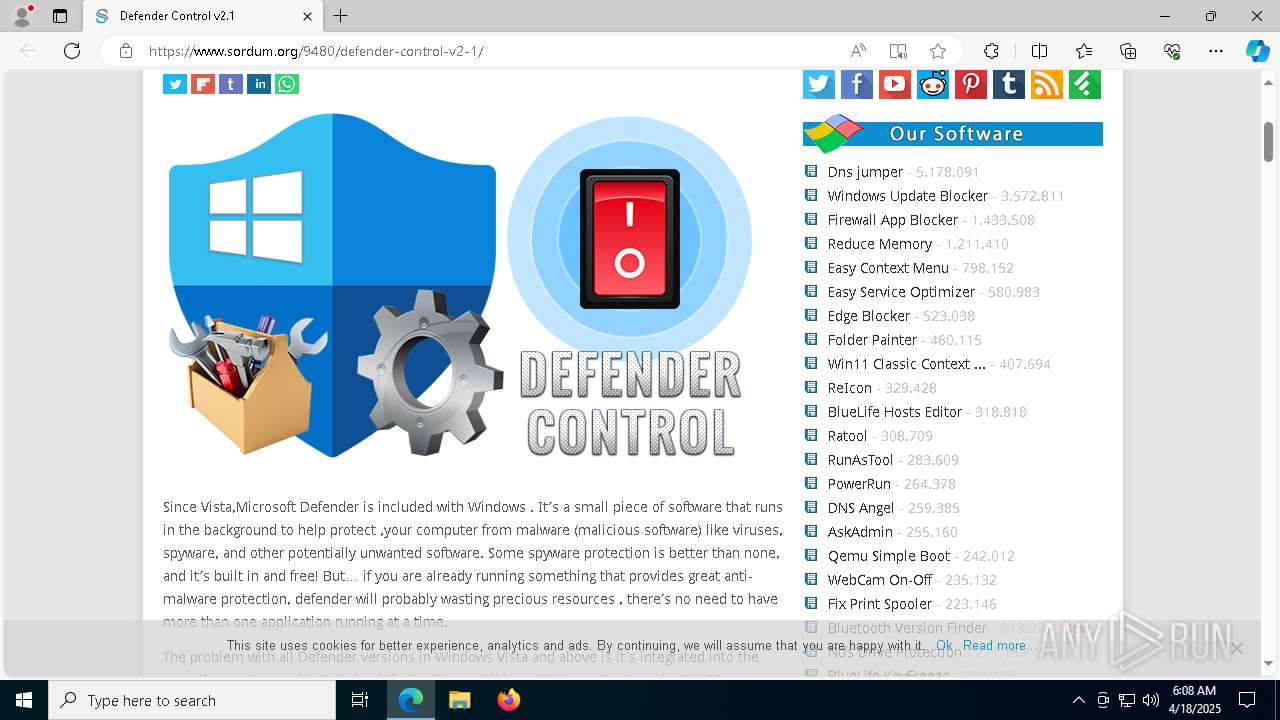Click the small Tumblr share icon
The height and width of the screenshot is (720, 1280).
coord(231,84)
